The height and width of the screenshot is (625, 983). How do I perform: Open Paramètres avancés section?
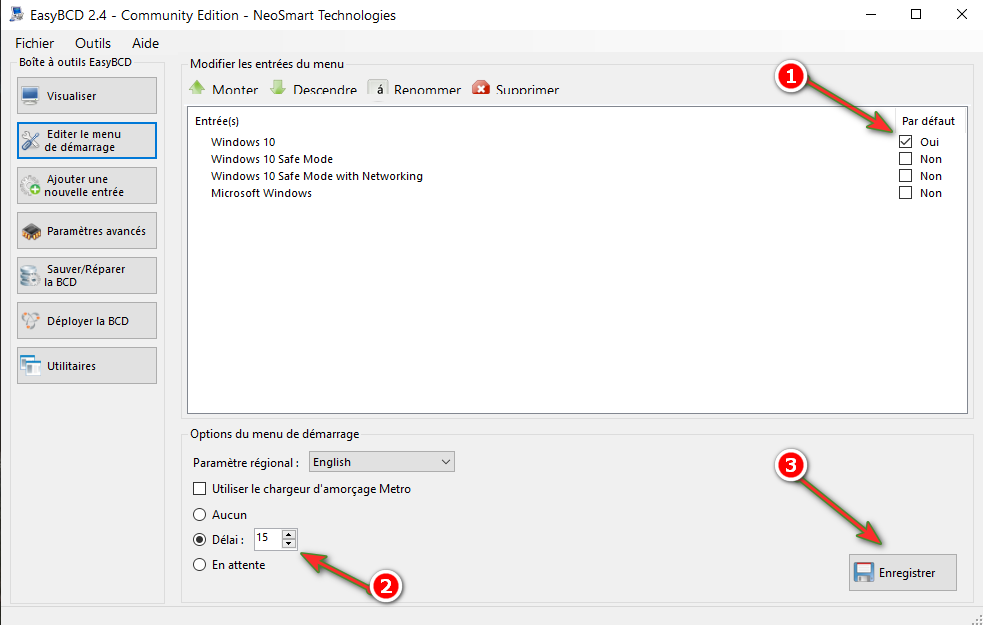87,231
